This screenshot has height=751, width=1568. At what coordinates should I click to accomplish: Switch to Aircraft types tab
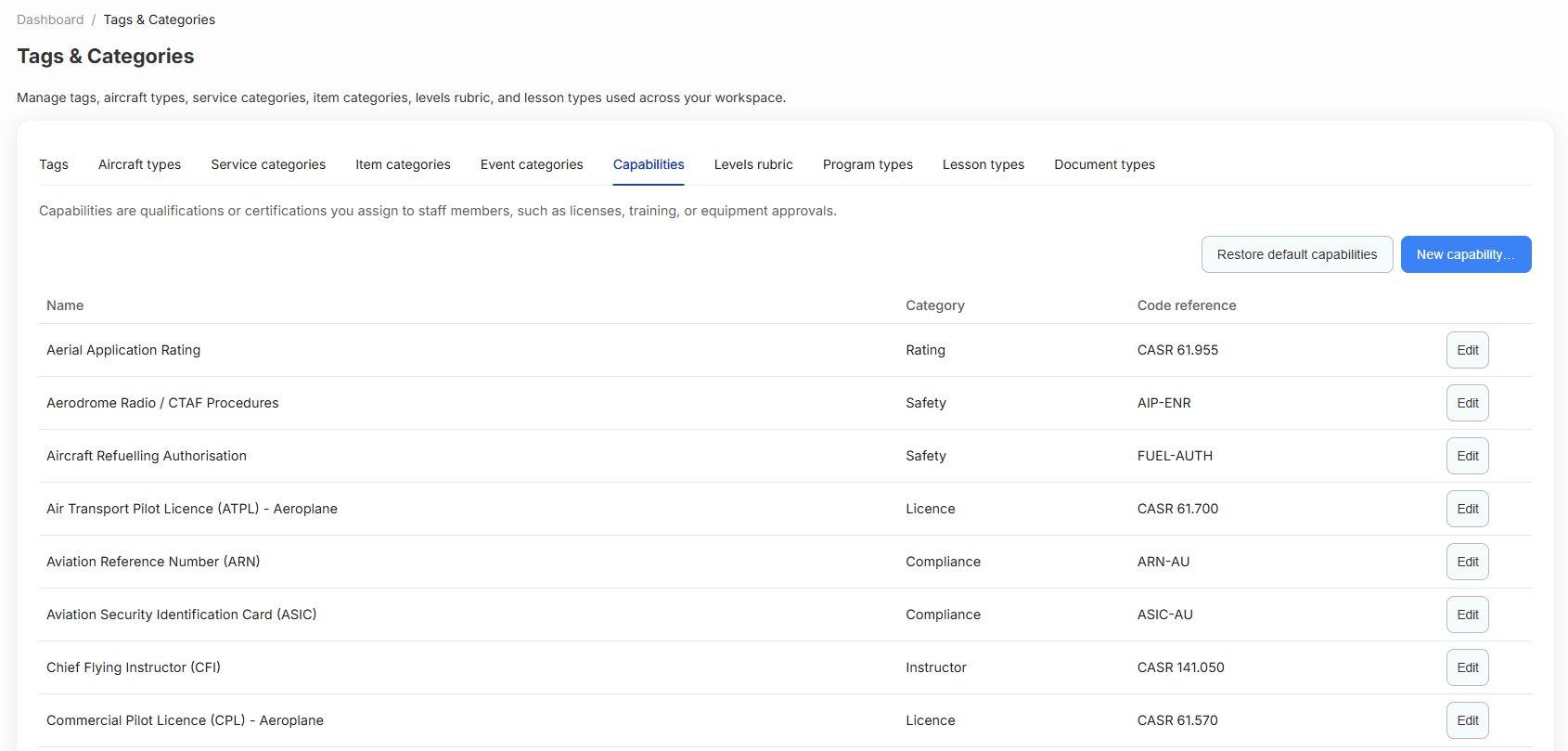[x=139, y=164]
